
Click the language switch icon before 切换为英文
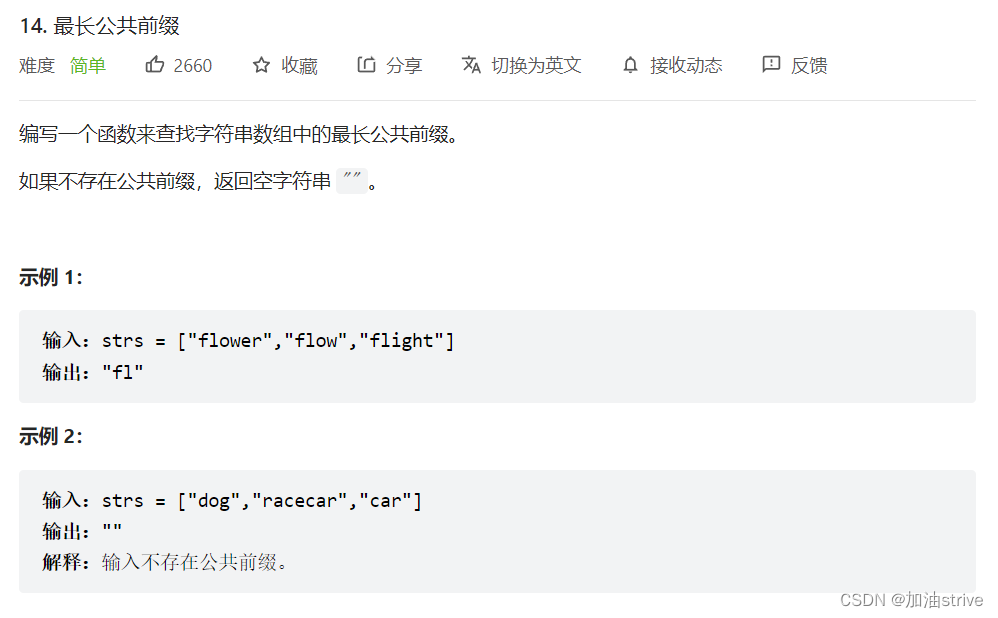471,65
